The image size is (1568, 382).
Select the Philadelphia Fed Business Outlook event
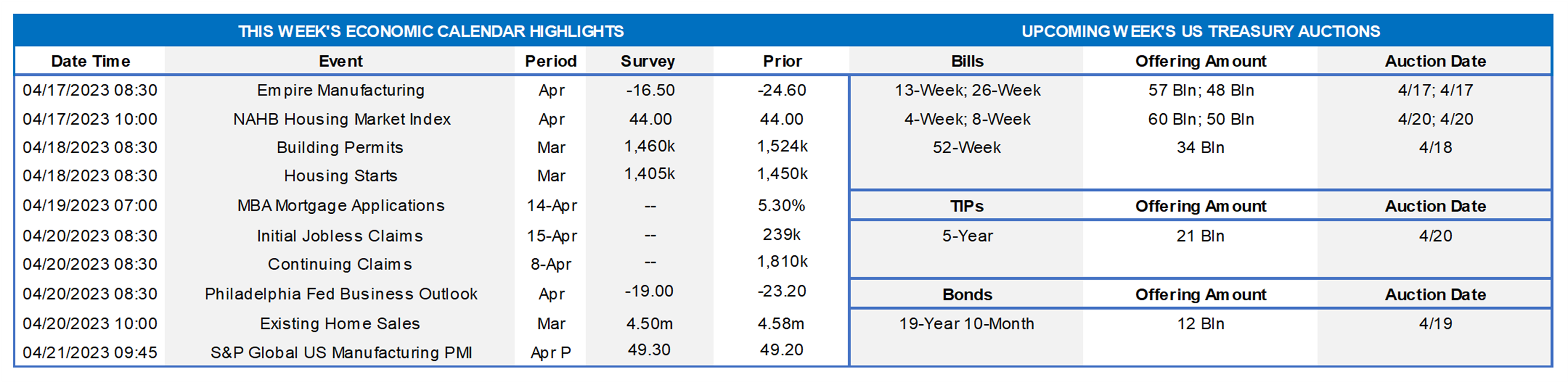point(341,294)
